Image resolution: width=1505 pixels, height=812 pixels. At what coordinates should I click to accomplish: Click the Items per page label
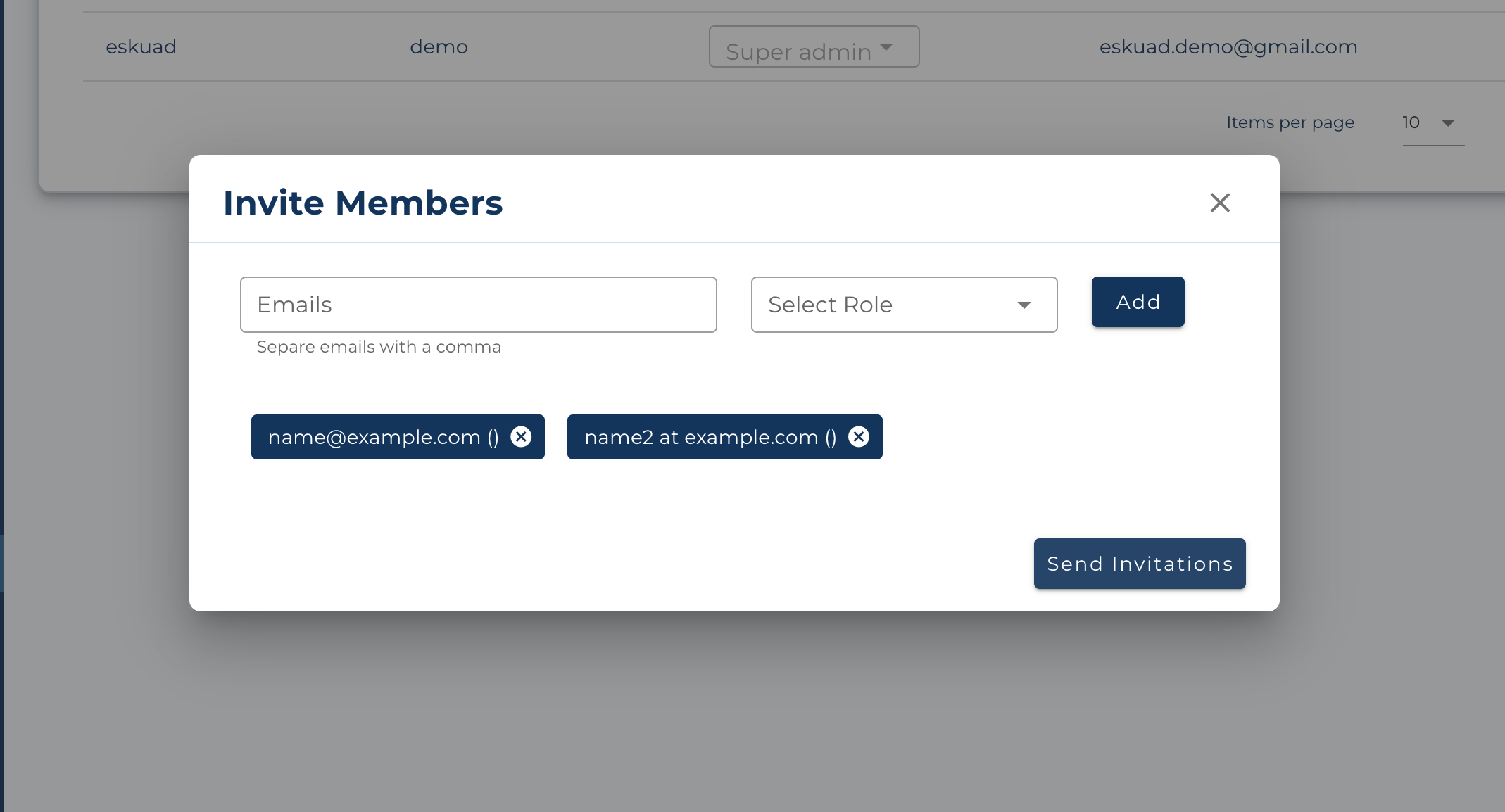click(1290, 122)
